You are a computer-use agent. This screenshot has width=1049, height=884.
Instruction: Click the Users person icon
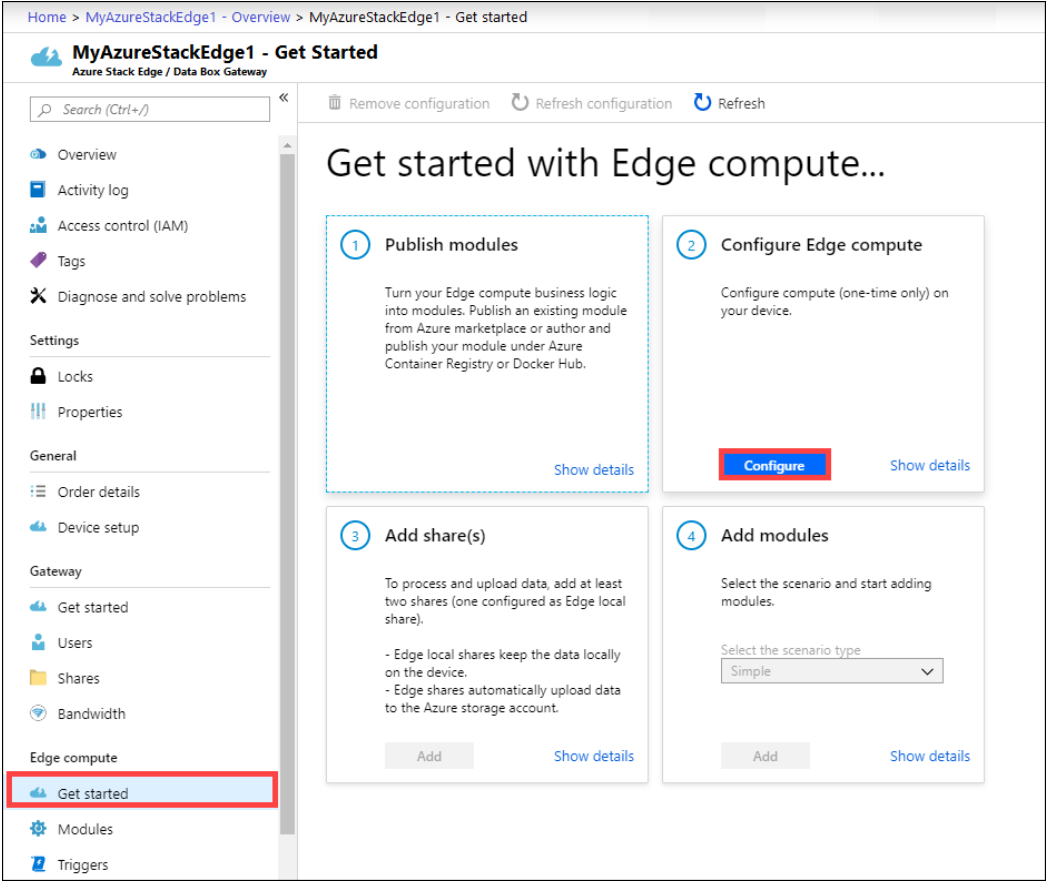[x=38, y=642]
